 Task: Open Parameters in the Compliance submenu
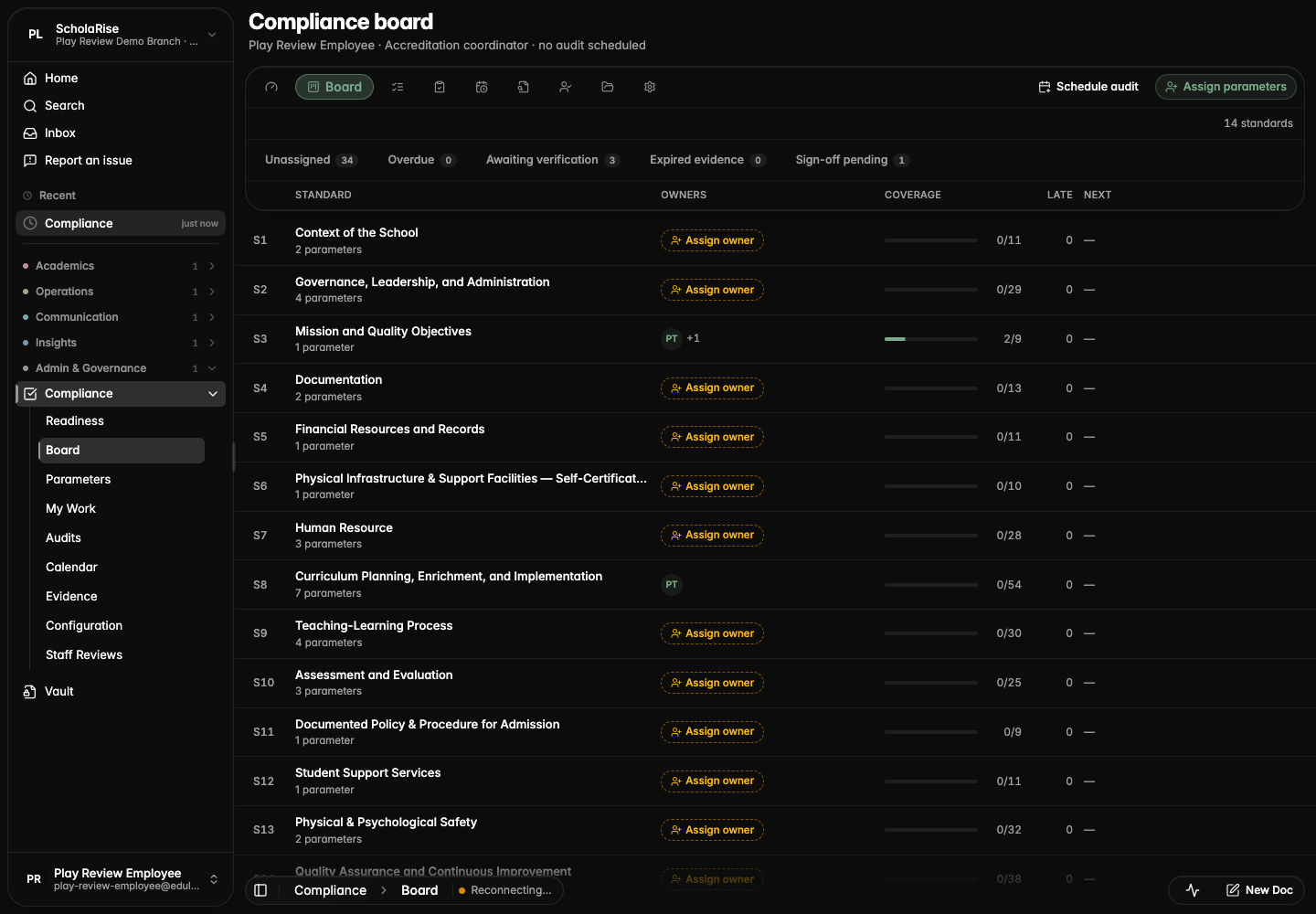[121, 480]
